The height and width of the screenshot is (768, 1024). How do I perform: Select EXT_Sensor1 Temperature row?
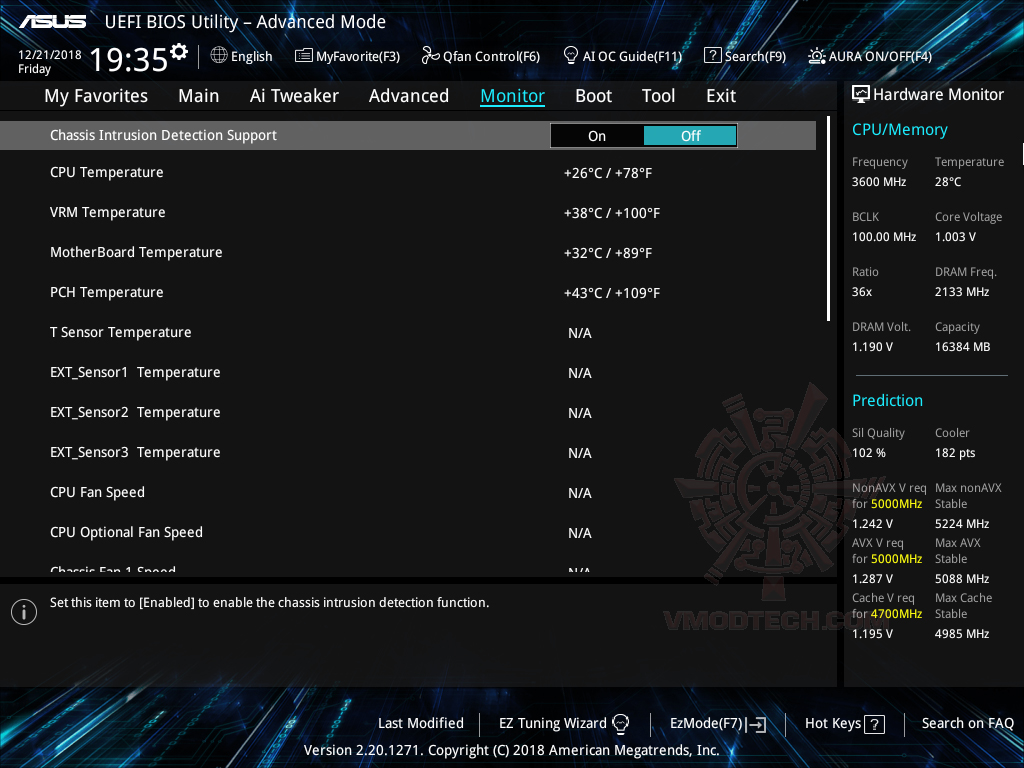[x=408, y=373]
